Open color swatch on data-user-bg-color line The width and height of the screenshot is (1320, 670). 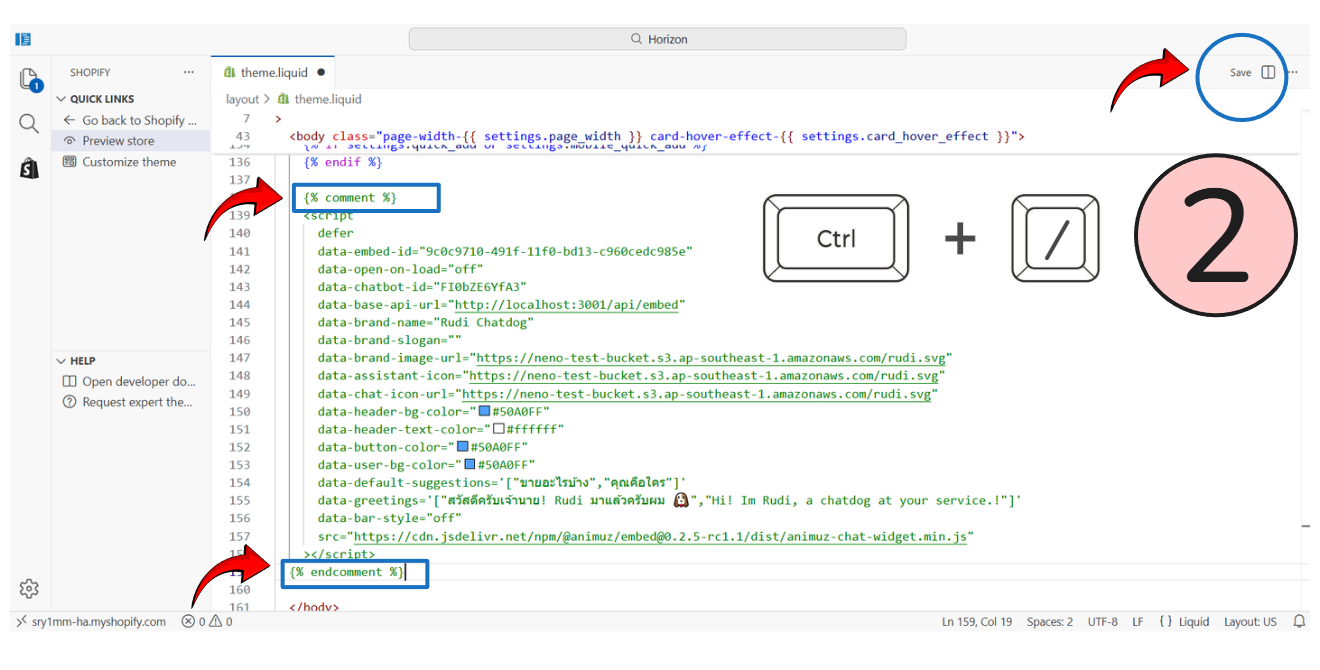click(469, 465)
